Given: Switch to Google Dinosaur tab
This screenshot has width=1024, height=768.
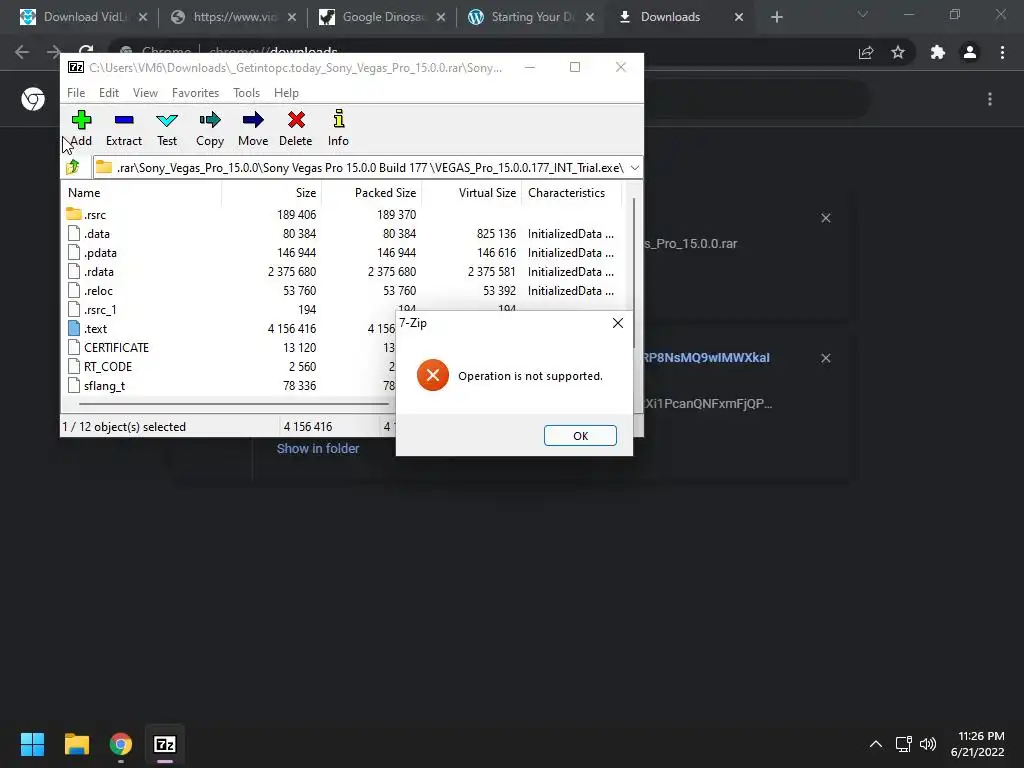Looking at the screenshot, I should [383, 17].
